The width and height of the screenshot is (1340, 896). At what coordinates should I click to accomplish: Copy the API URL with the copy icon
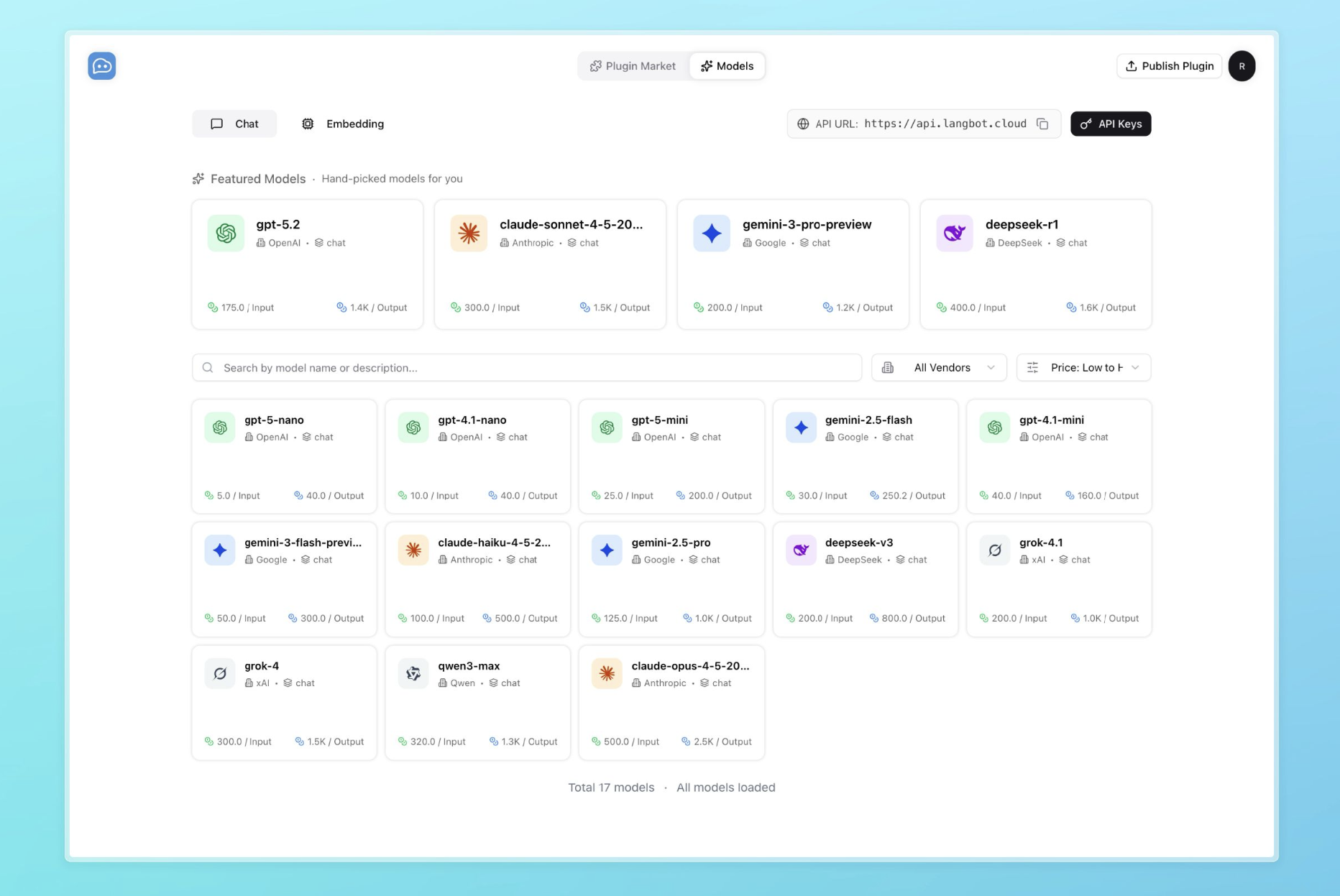(x=1042, y=124)
